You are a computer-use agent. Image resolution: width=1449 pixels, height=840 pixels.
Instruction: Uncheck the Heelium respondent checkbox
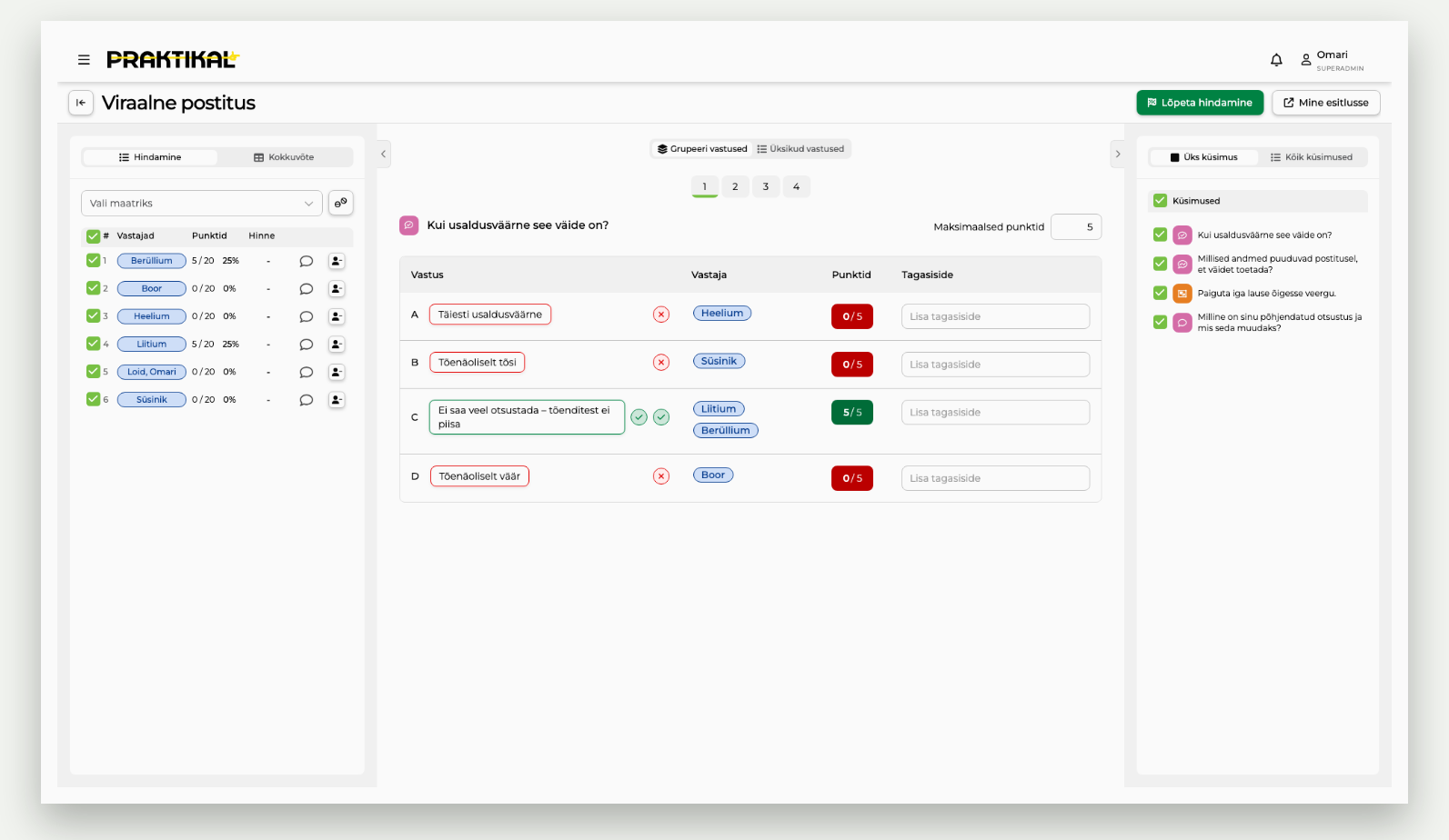pos(93,315)
